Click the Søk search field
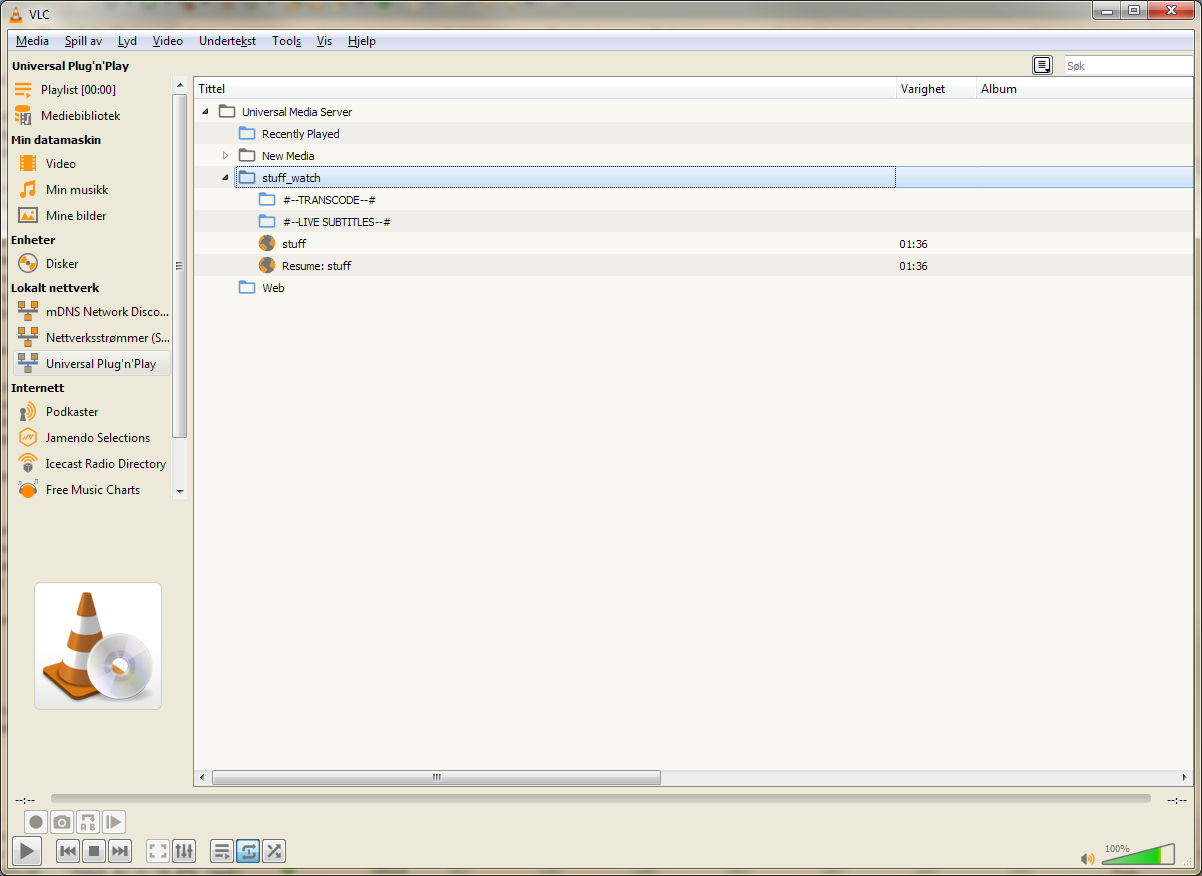1202x876 pixels. (1130, 66)
